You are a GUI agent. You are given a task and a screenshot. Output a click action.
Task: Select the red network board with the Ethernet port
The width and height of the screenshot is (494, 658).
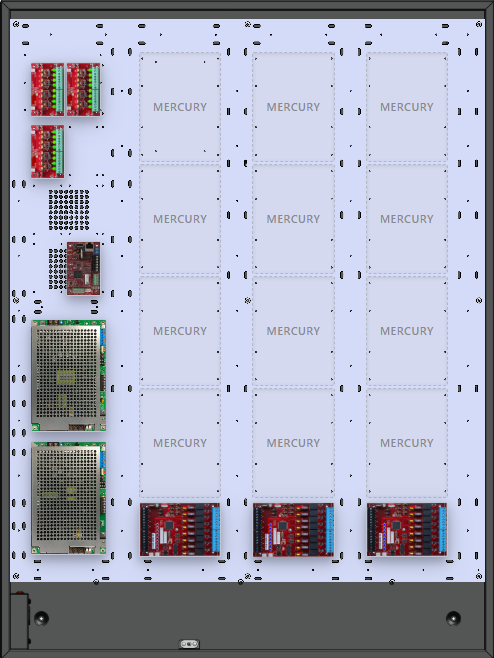[84, 269]
